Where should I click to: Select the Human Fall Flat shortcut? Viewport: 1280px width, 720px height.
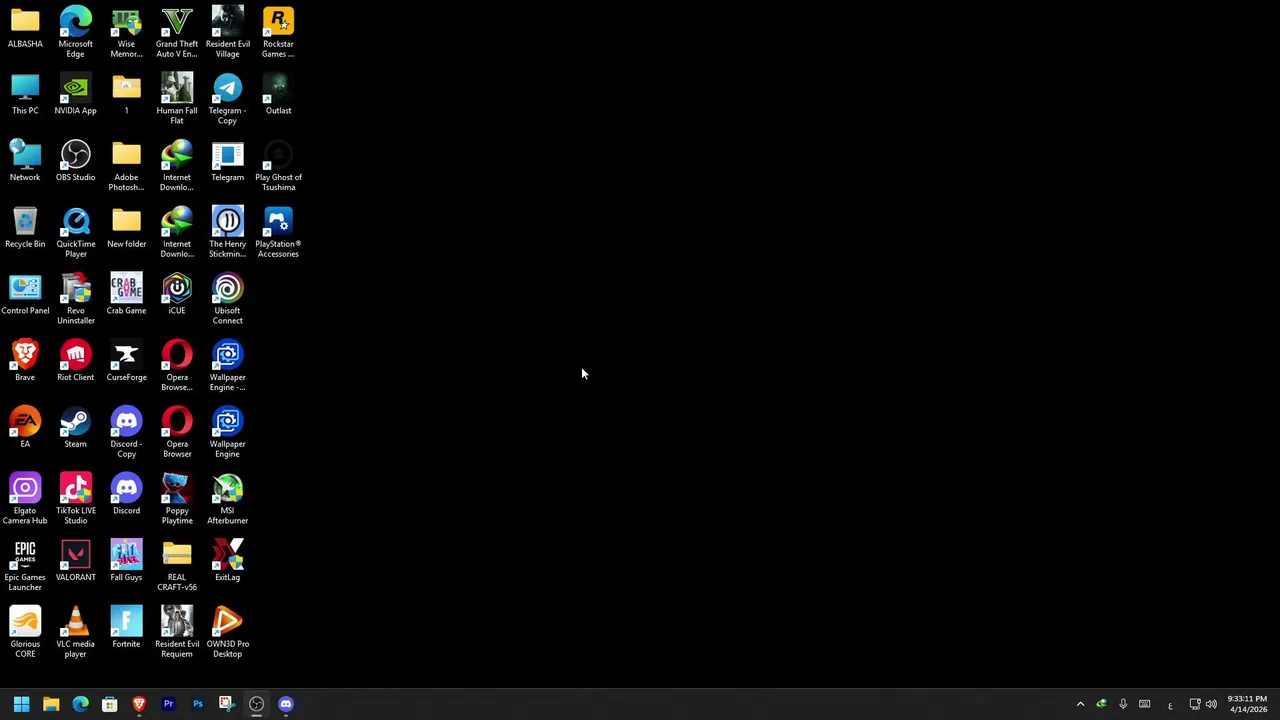(x=177, y=99)
